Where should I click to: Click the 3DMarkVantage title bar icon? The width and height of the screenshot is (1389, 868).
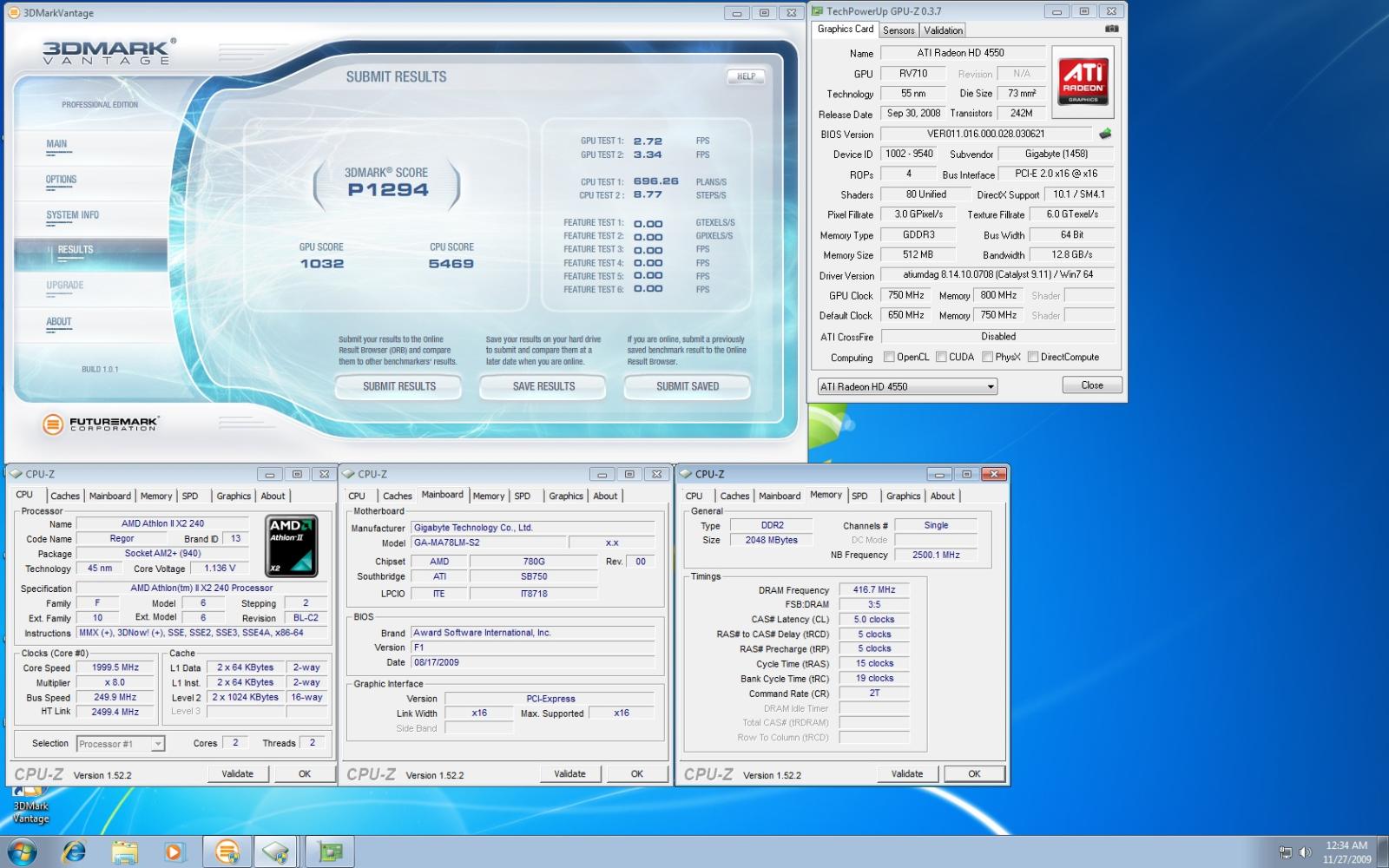[x=14, y=13]
